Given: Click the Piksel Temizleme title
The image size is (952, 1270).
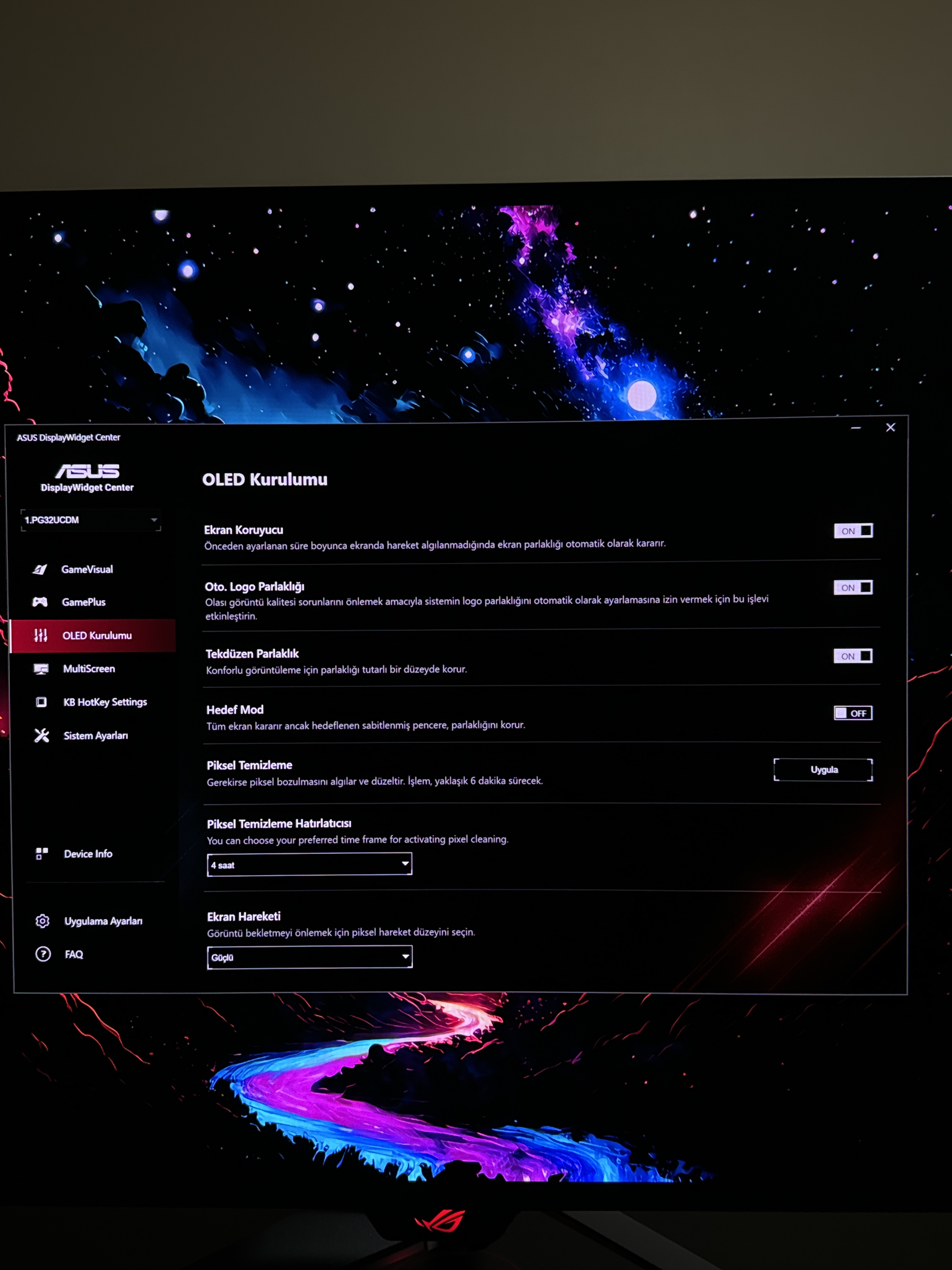Looking at the screenshot, I should click(x=250, y=765).
